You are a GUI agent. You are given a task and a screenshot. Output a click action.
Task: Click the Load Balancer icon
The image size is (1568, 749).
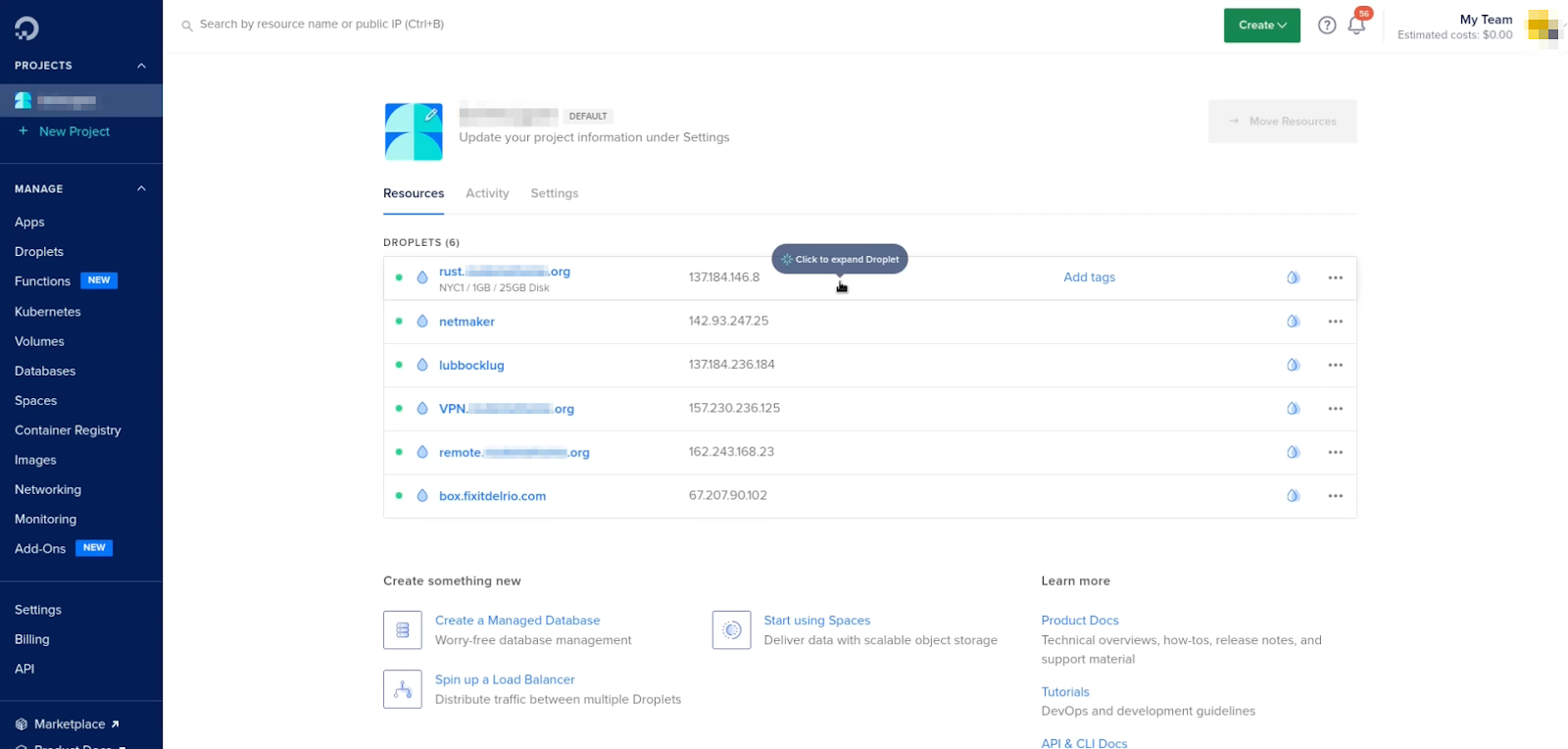(x=403, y=689)
